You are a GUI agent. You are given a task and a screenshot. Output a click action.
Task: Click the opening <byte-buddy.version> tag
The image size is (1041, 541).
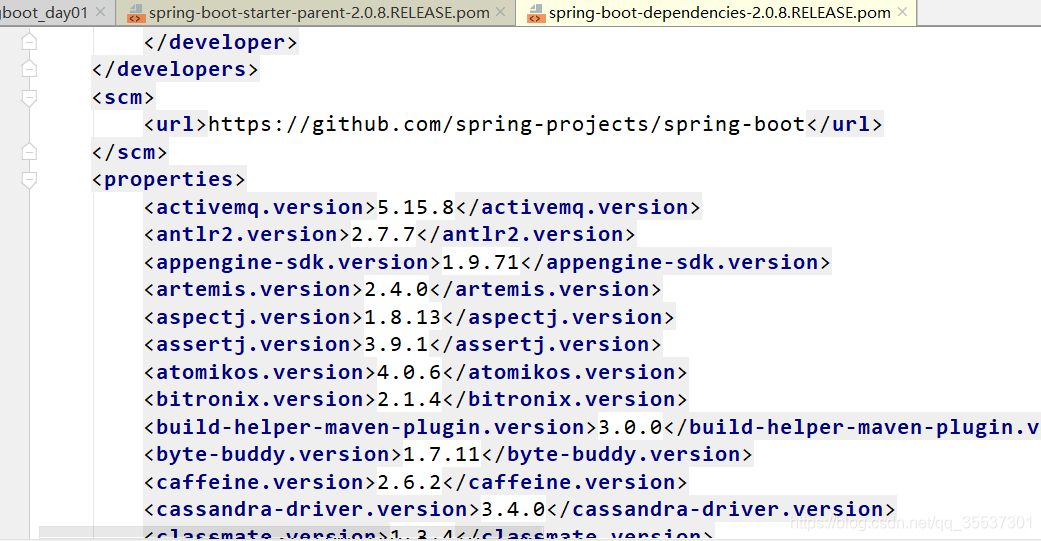[274, 455]
